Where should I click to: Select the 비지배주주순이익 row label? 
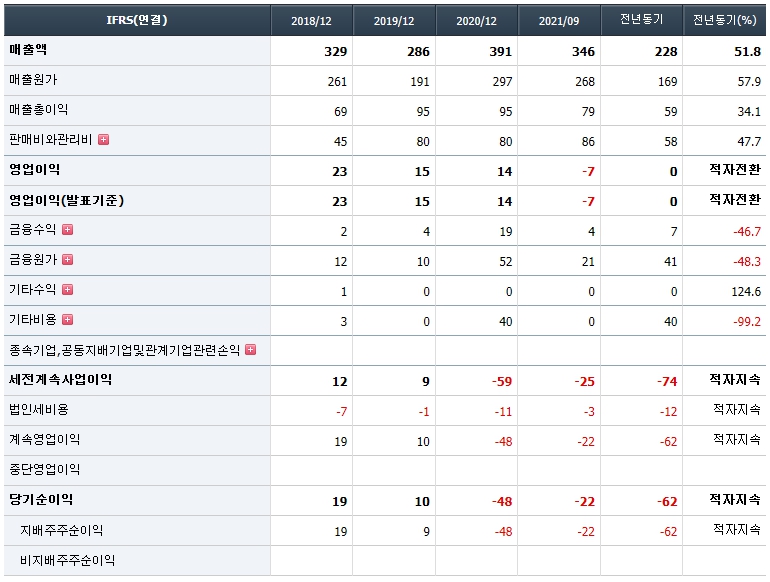click(x=67, y=560)
